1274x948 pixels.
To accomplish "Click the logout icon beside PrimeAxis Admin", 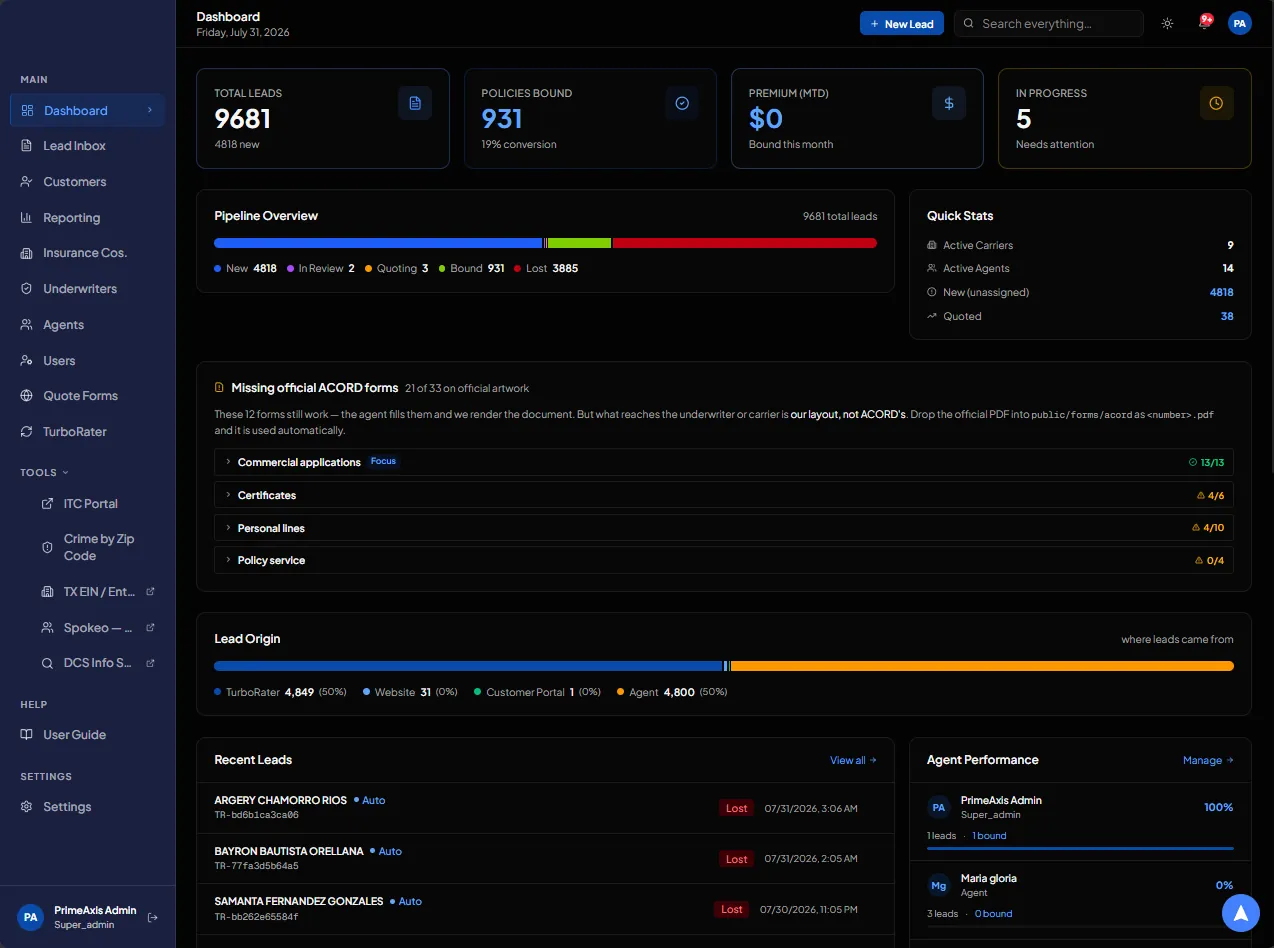I will point(153,917).
